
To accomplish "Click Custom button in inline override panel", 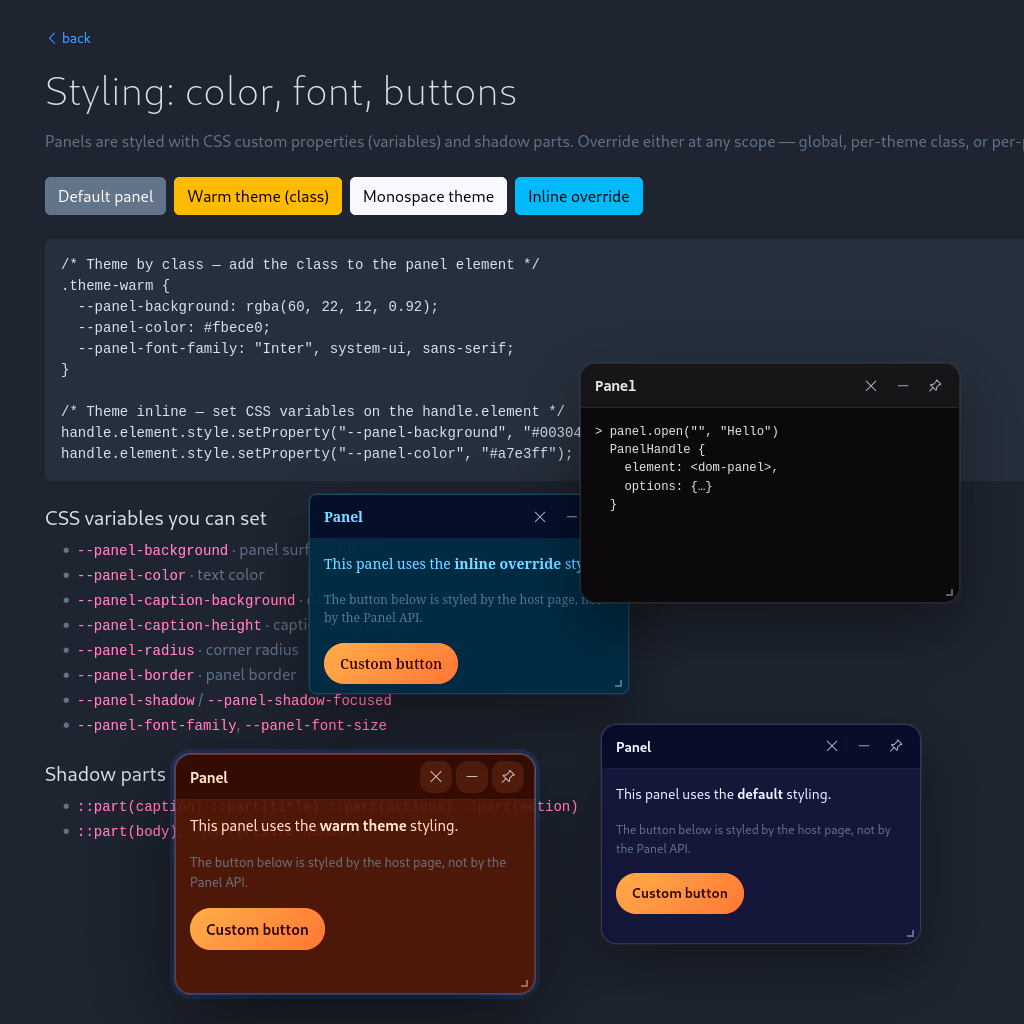I will coord(391,664).
